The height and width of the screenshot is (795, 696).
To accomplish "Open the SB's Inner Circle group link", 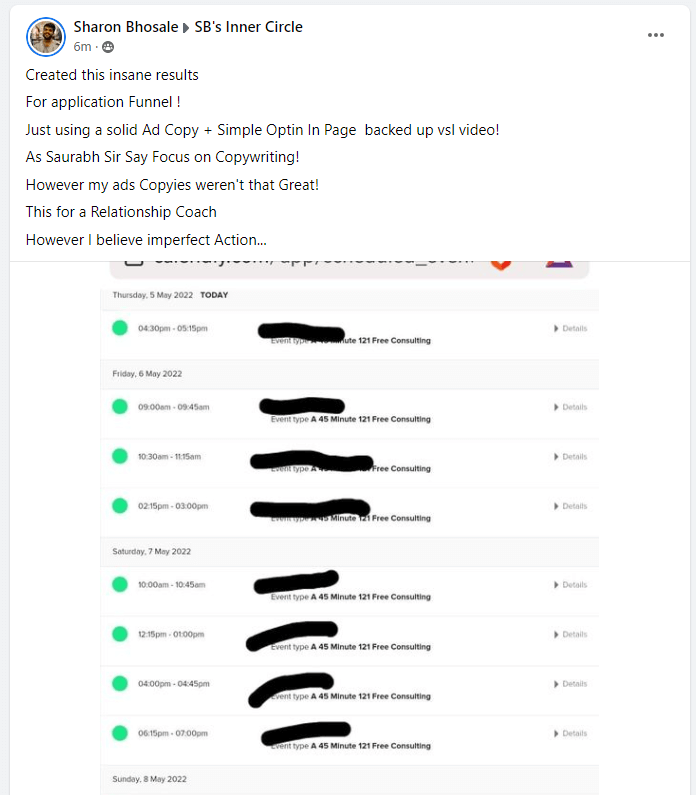I will [248, 27].
